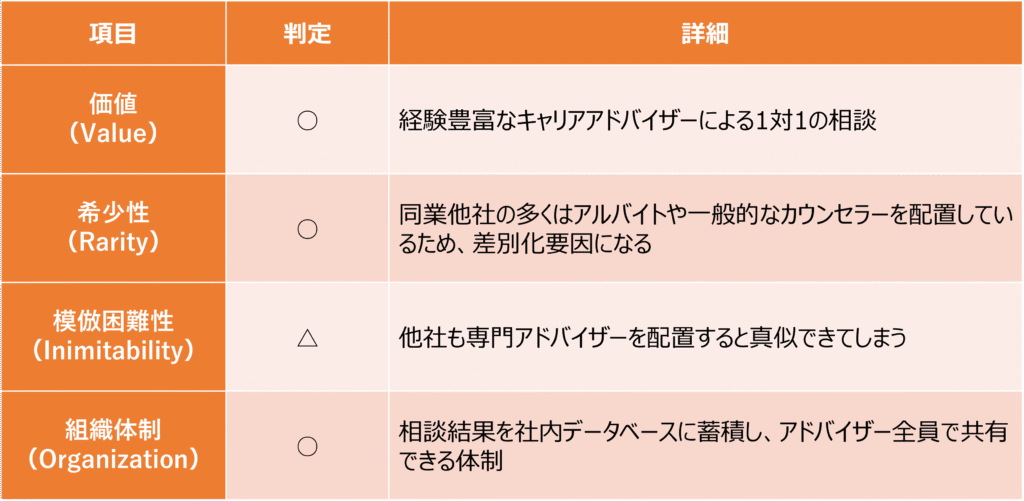Click the word Inimitability in parentheses
The height and width of the screenshot is (501, 1024).
113,351
